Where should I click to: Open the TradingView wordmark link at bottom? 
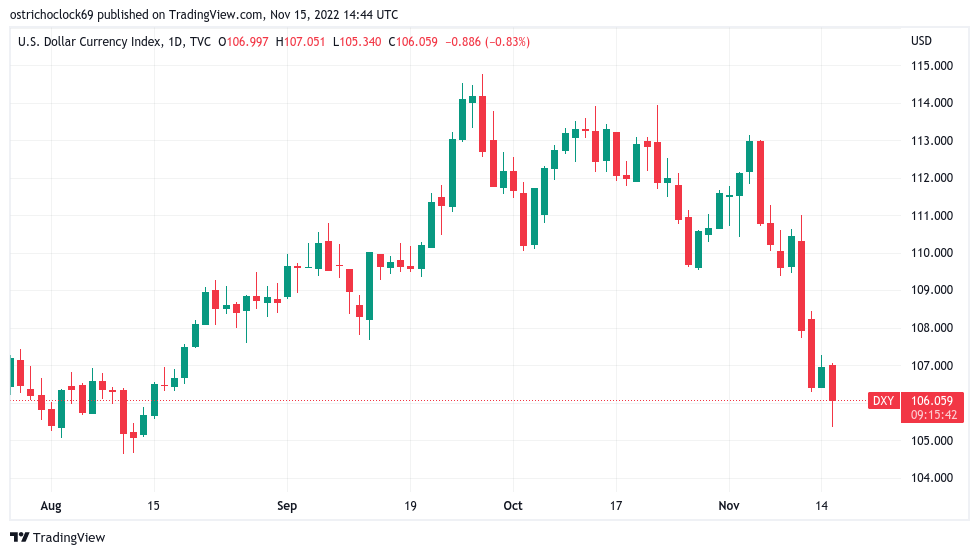[69, 537]
